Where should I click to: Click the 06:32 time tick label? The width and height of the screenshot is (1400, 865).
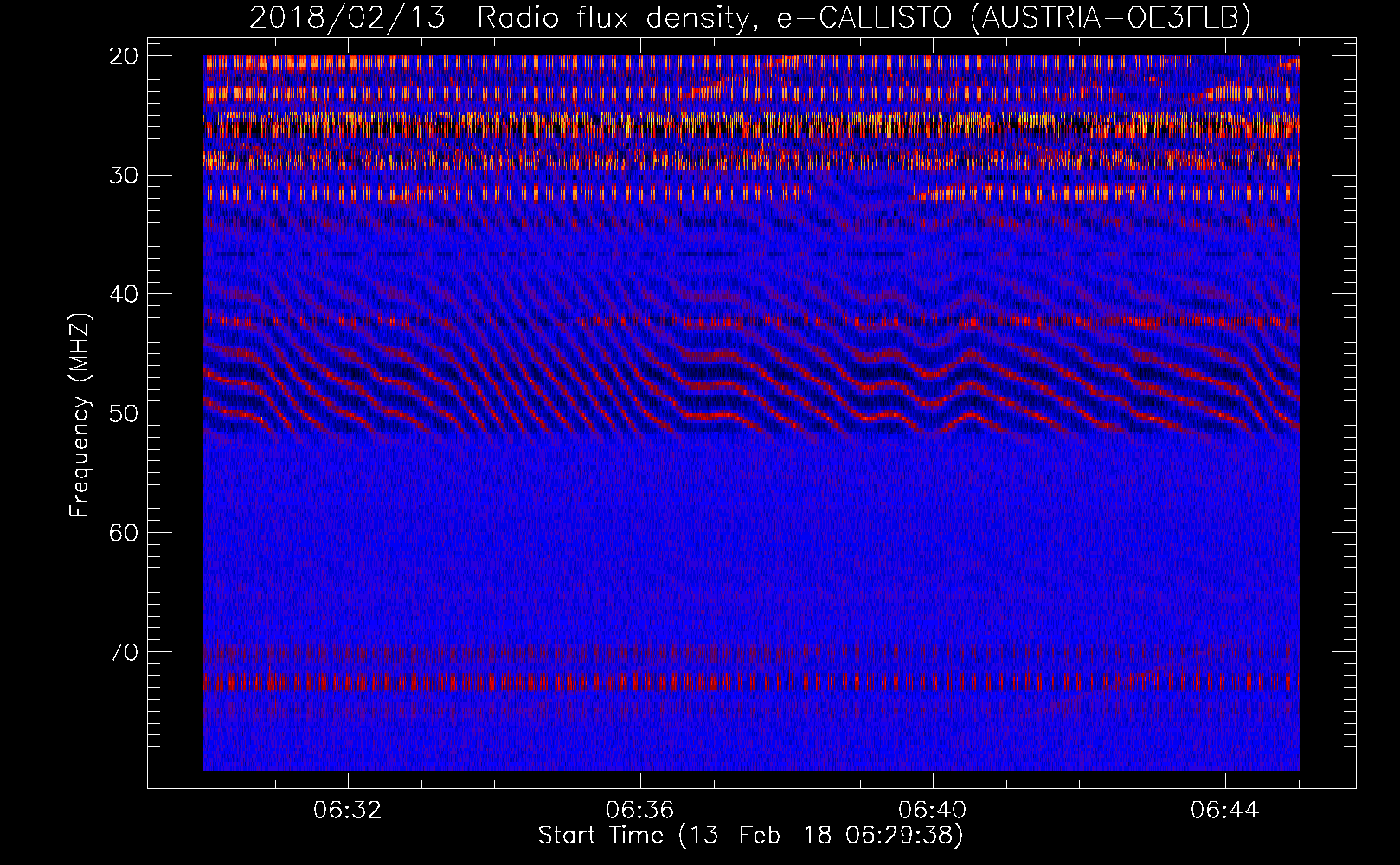(x=348, y=811)
